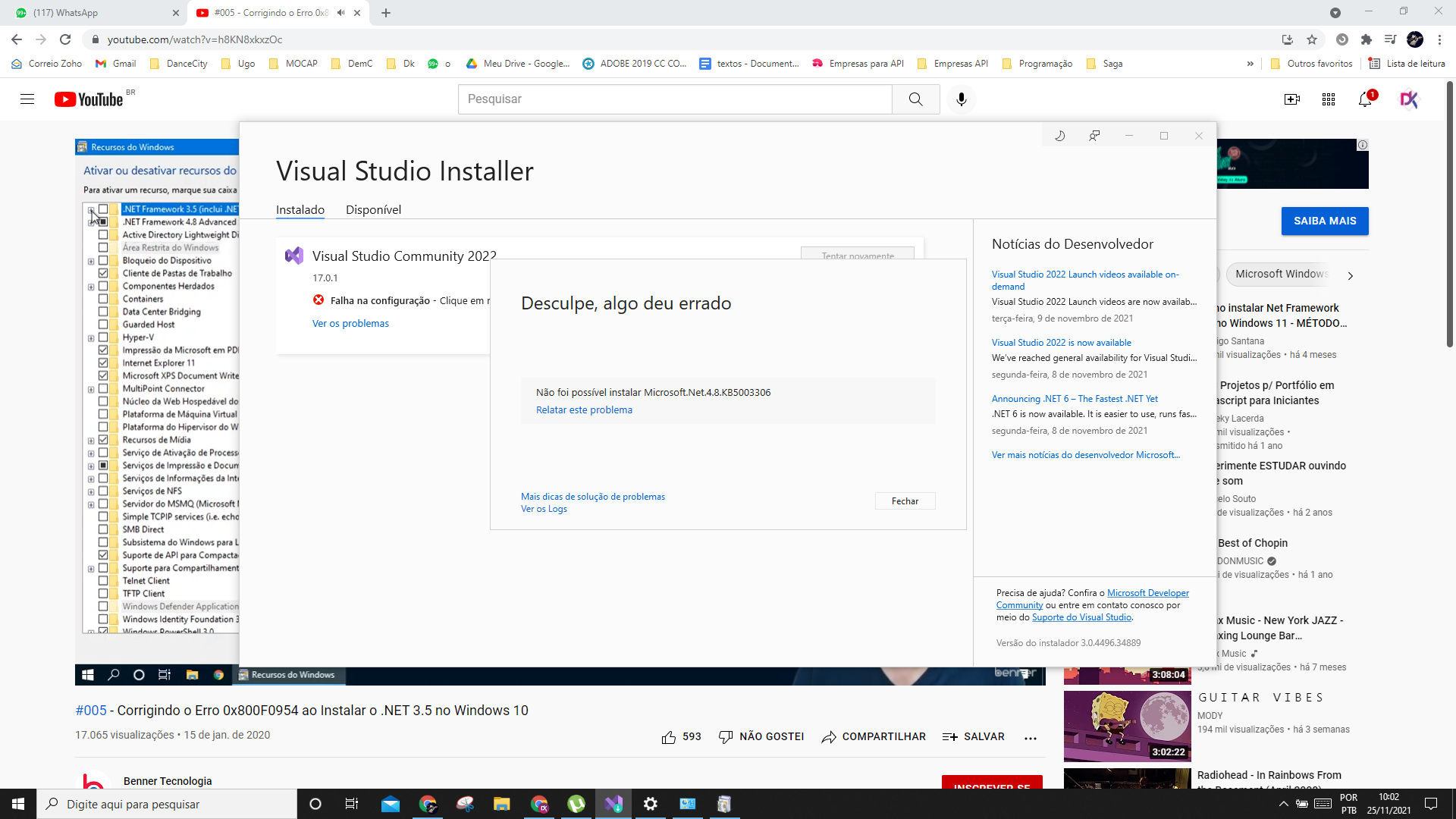Click the YouTube search magnifier button
Viewport: 1456px width, 819px height.
pyautogui.click(x=916, y=99)
